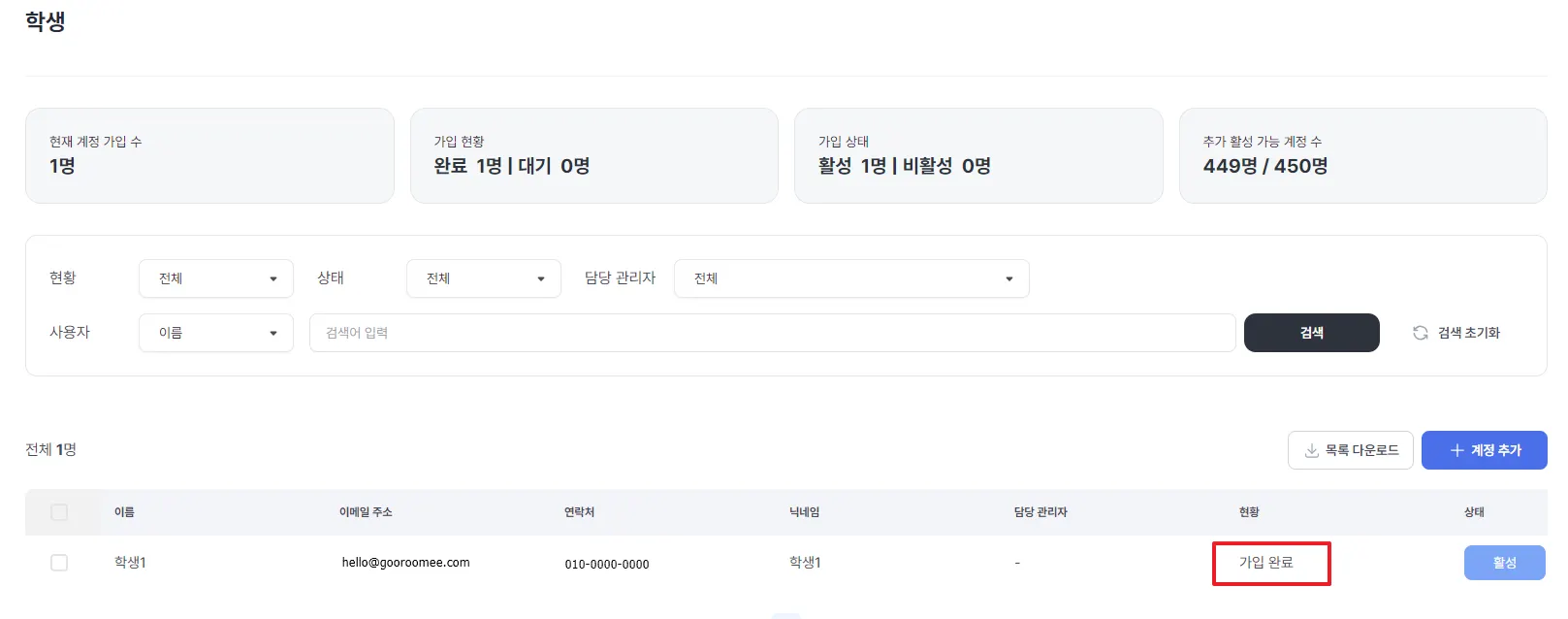Viewport: 1568px width, 619px height.
Task: Open the 담당 관리자 dropdown
Action: click(x=850, y=278)
